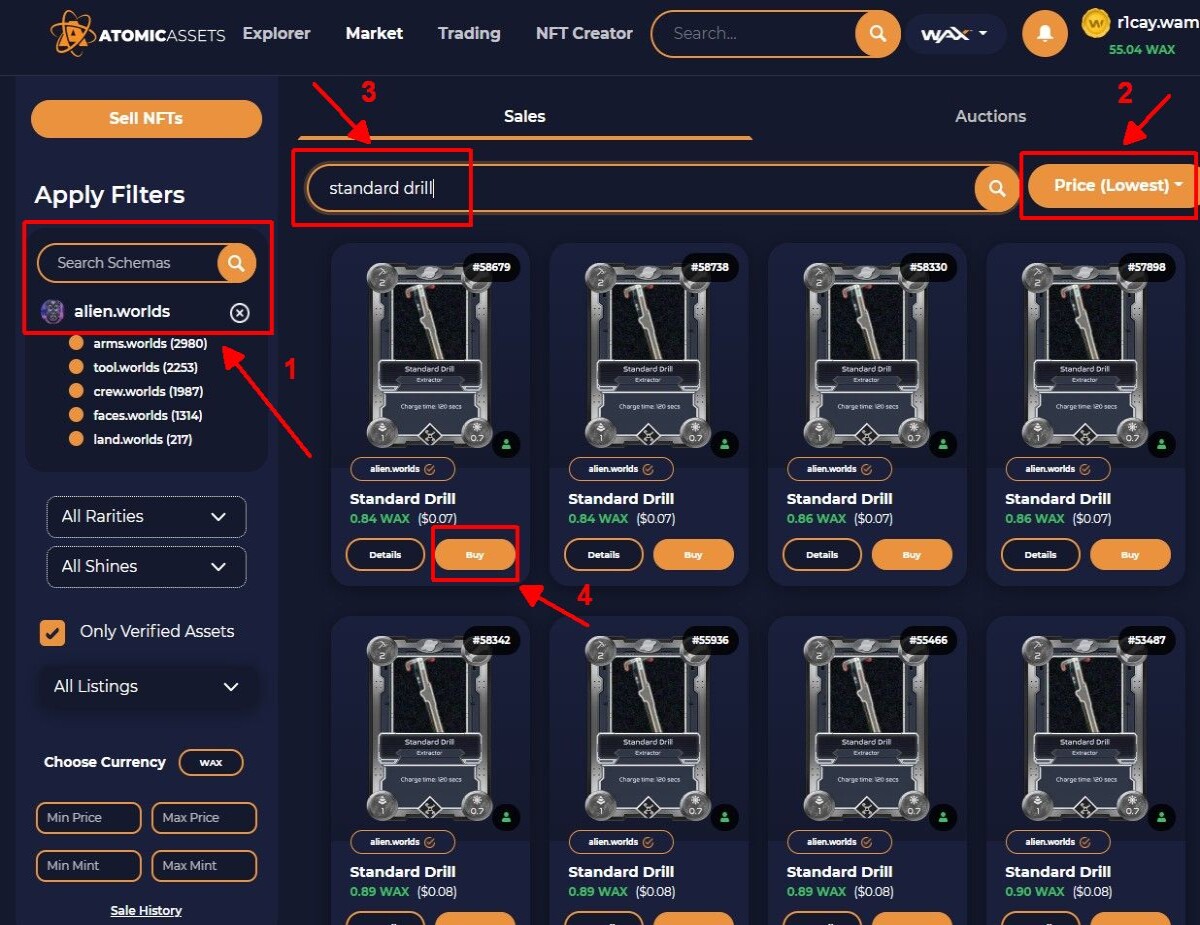Viewport: 1200px width, 925px height.
Task: Click the Search Schemas input field
Action: [127, 263]
